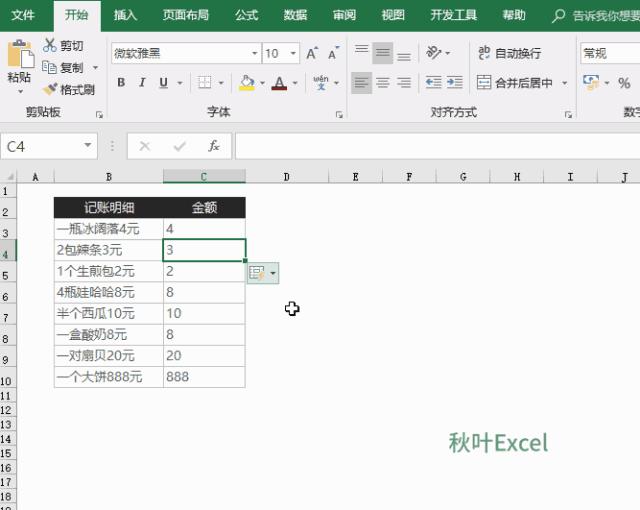Image resolution: width=640 pixels, height=510 pixels.
Task: Switch to the Page Layout (页面布局) tab
Action: coord(186,16)
